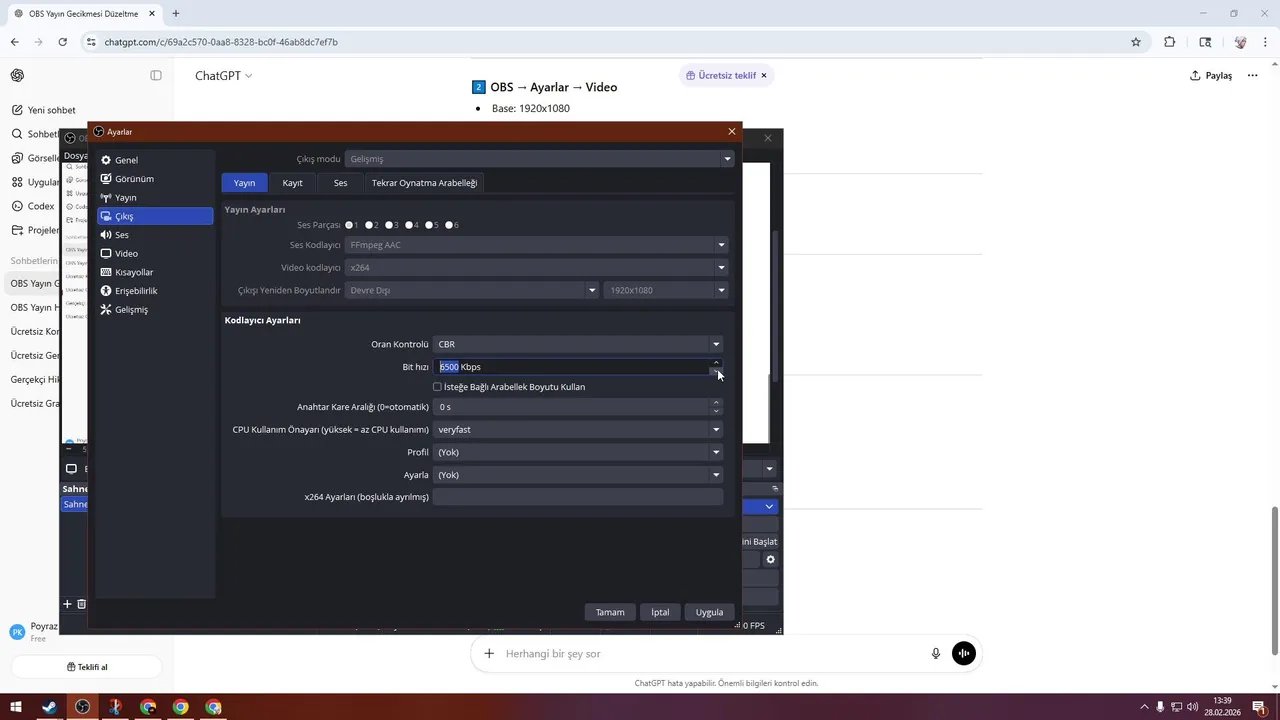Bookmark page with star icon
The height and width of the screenshot is (720, 1280).
coord(1136,42)
